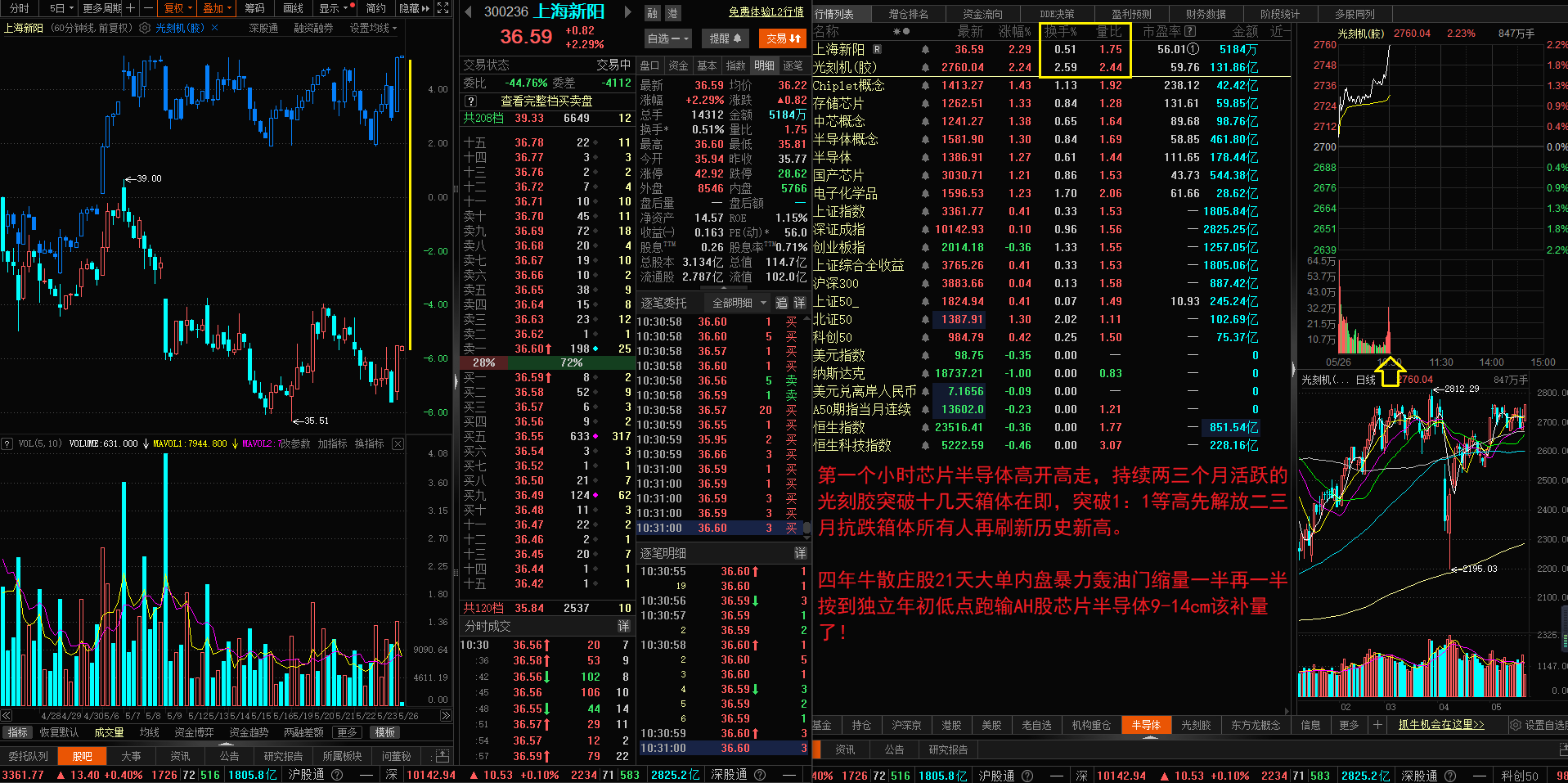This screenshot has width=1568, height=783.
Task: Switch to the 分时 tab
Action: [20, 8]
